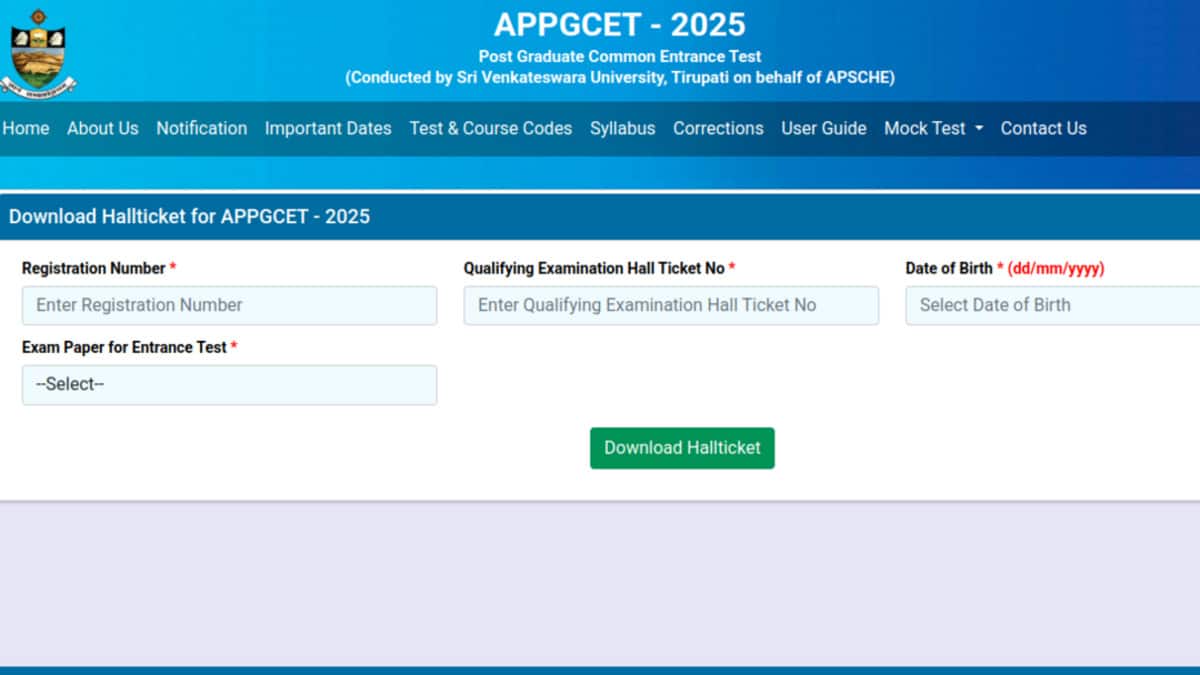Image resolution: width=1200 pixels, height=675 pixels.
Task: View Important Dates page
Action: (x=328, y=128)
